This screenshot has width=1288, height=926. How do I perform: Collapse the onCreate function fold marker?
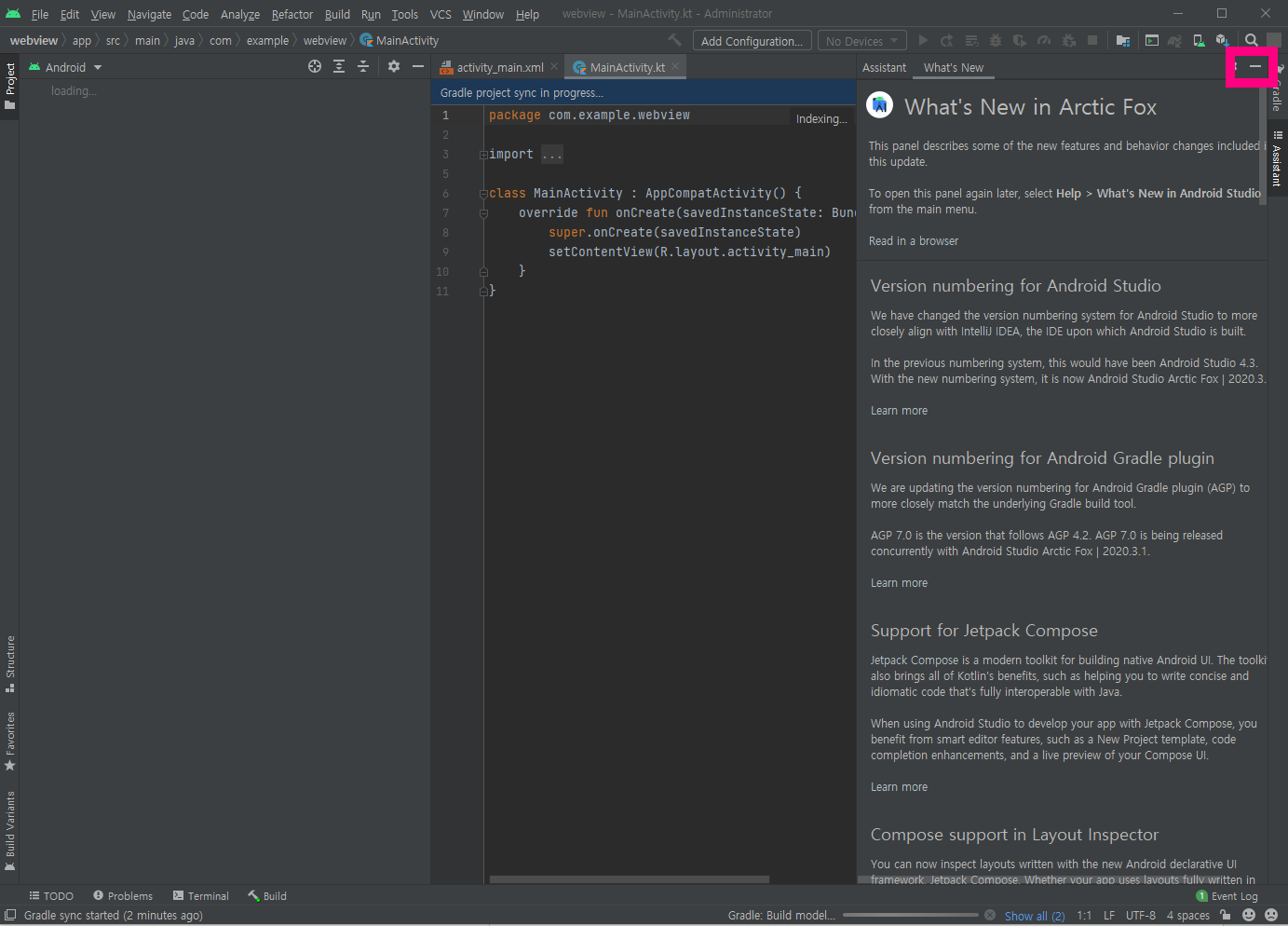(483, 213)
